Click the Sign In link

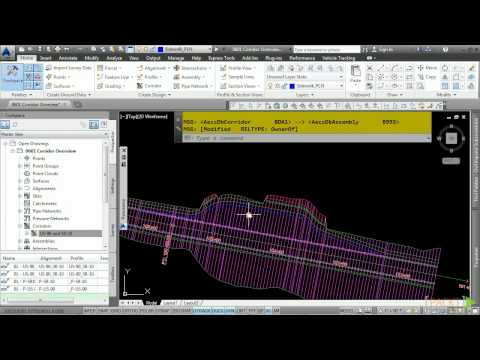pyautogui.click(x=386, y=50)
